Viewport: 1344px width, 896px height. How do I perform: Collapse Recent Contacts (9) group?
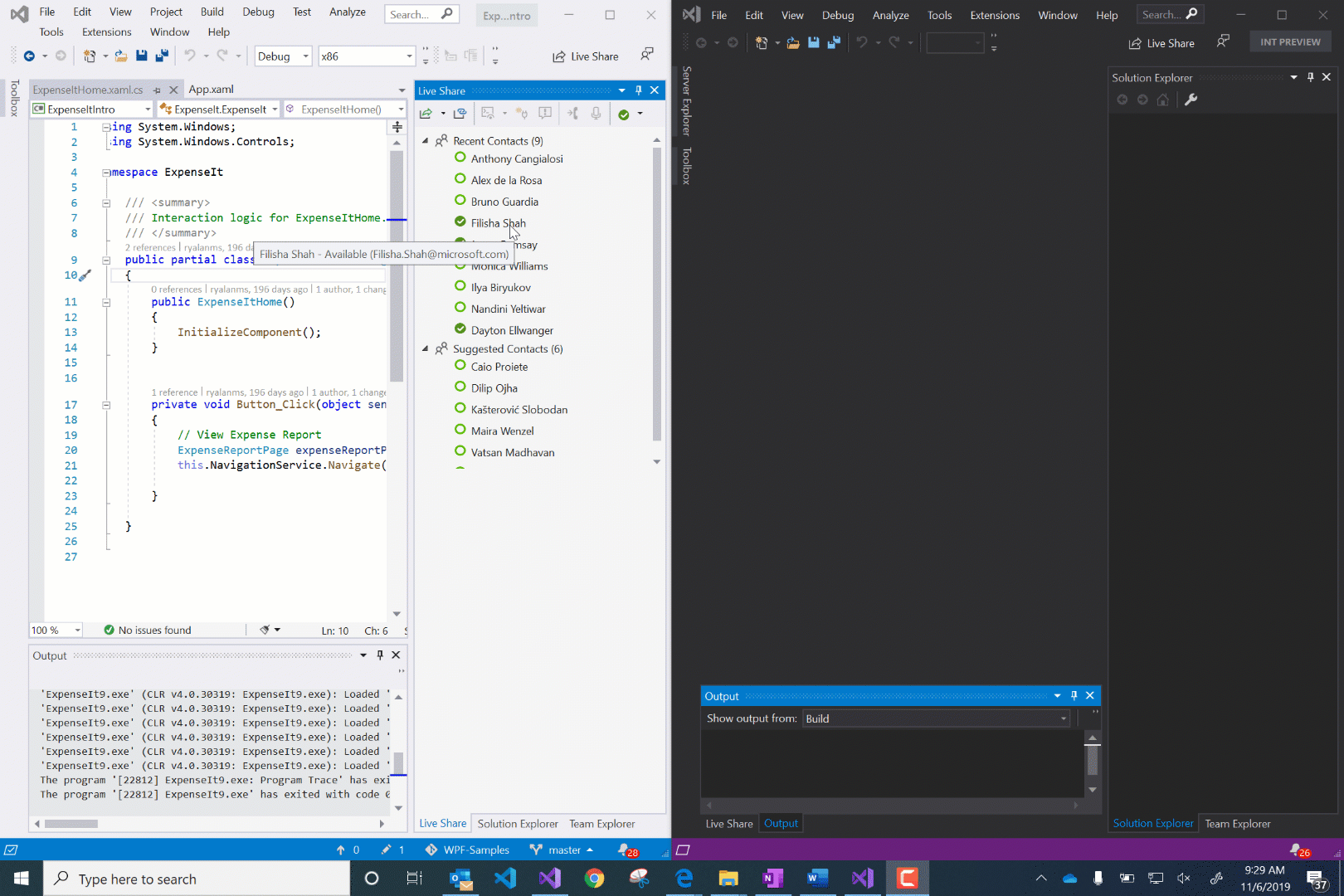tap(426, 141)
